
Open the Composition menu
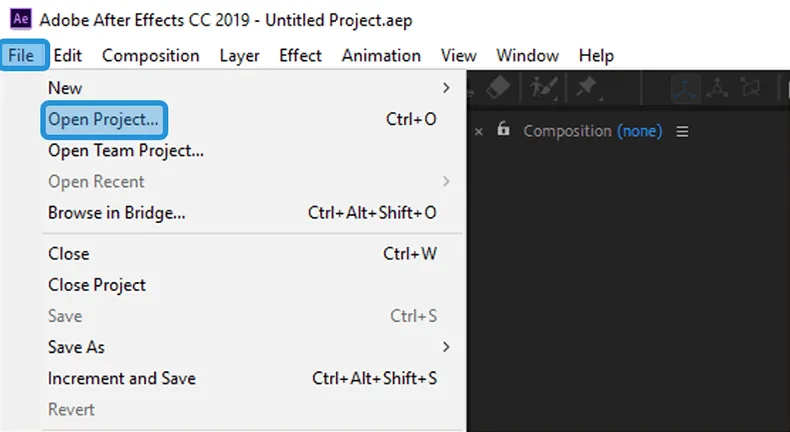151,55
